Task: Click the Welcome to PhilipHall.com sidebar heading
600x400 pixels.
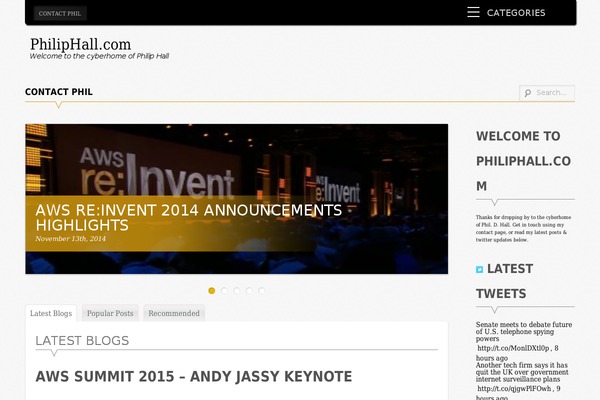Action: click(523, 161)
